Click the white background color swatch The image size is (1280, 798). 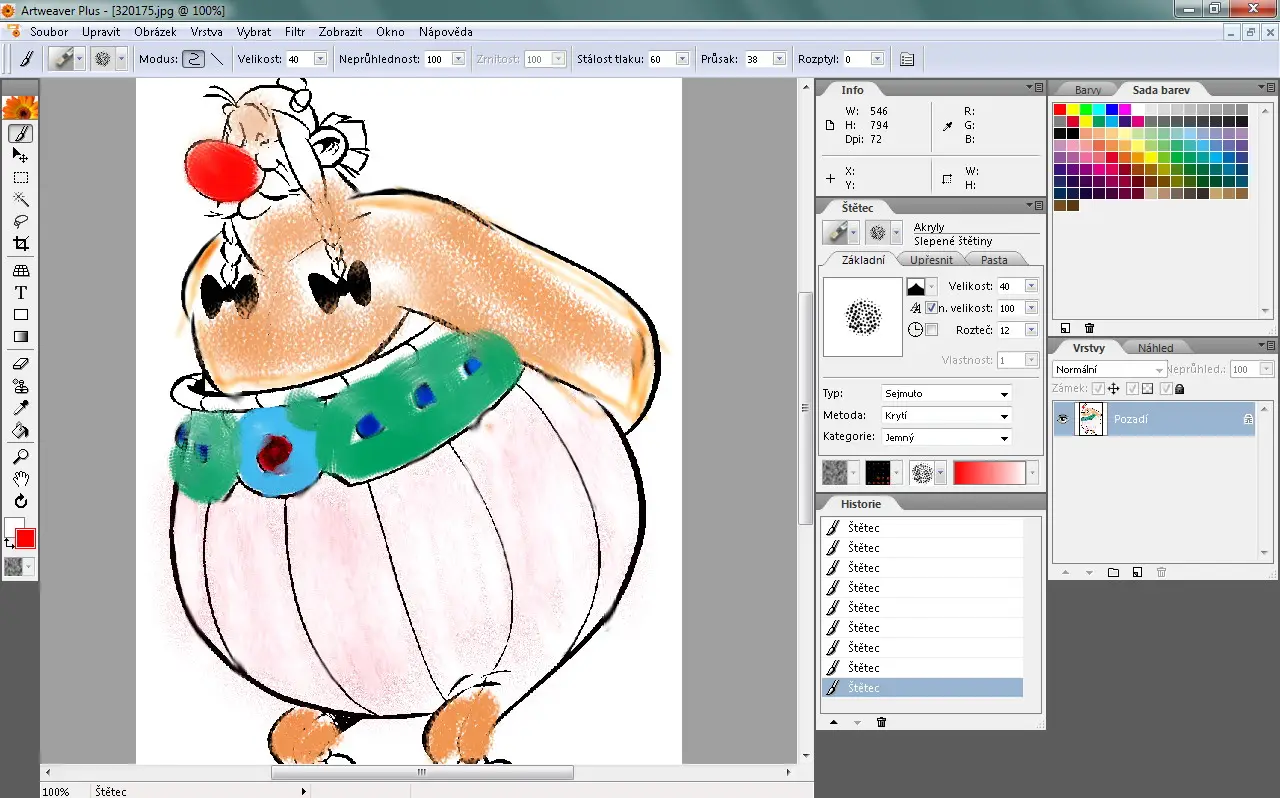12,526
